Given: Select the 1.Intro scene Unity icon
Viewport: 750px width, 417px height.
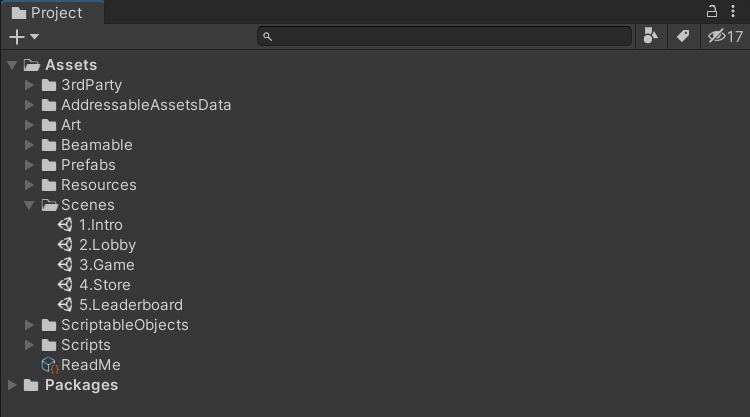Looking at the screenshot, I should [65, 225].
